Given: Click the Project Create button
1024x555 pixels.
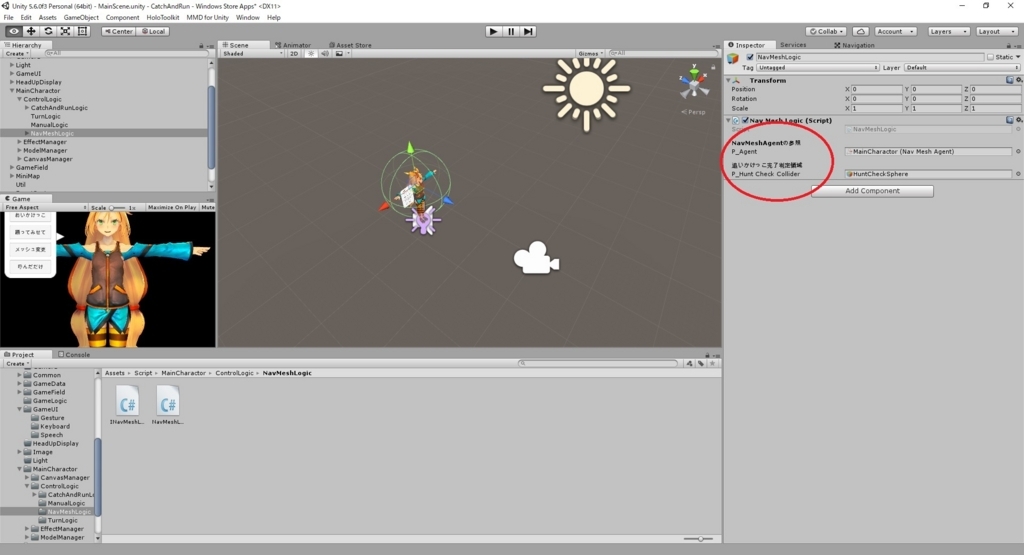Looking at the screenshot, I should click(x=16, y=364).
